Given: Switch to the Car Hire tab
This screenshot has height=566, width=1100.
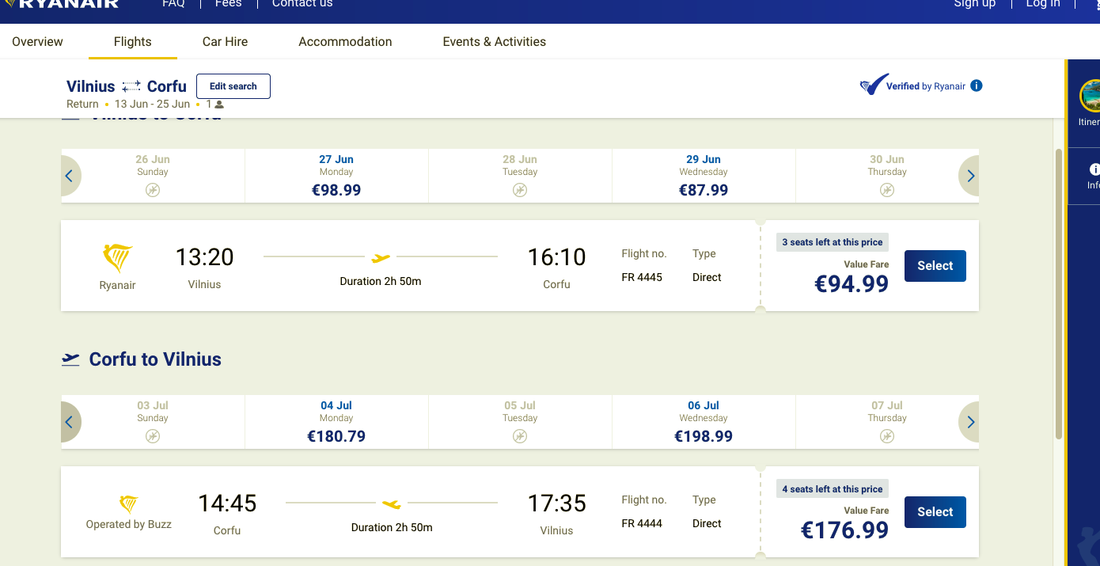Looking at the screenshot, I should pos(225,42).
